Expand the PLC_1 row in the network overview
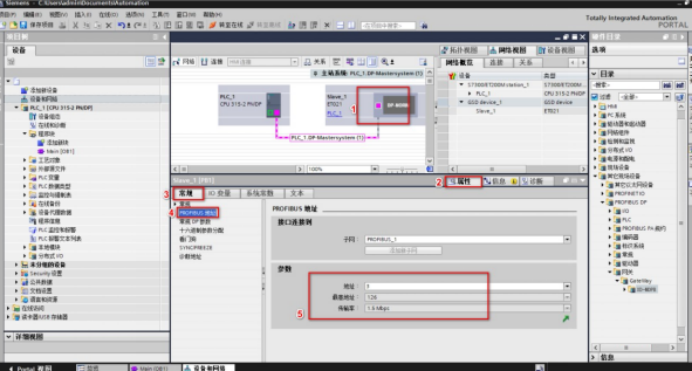The width and height of the screenshot is (692, 371). pyautogui.click(x=470, y=94)
